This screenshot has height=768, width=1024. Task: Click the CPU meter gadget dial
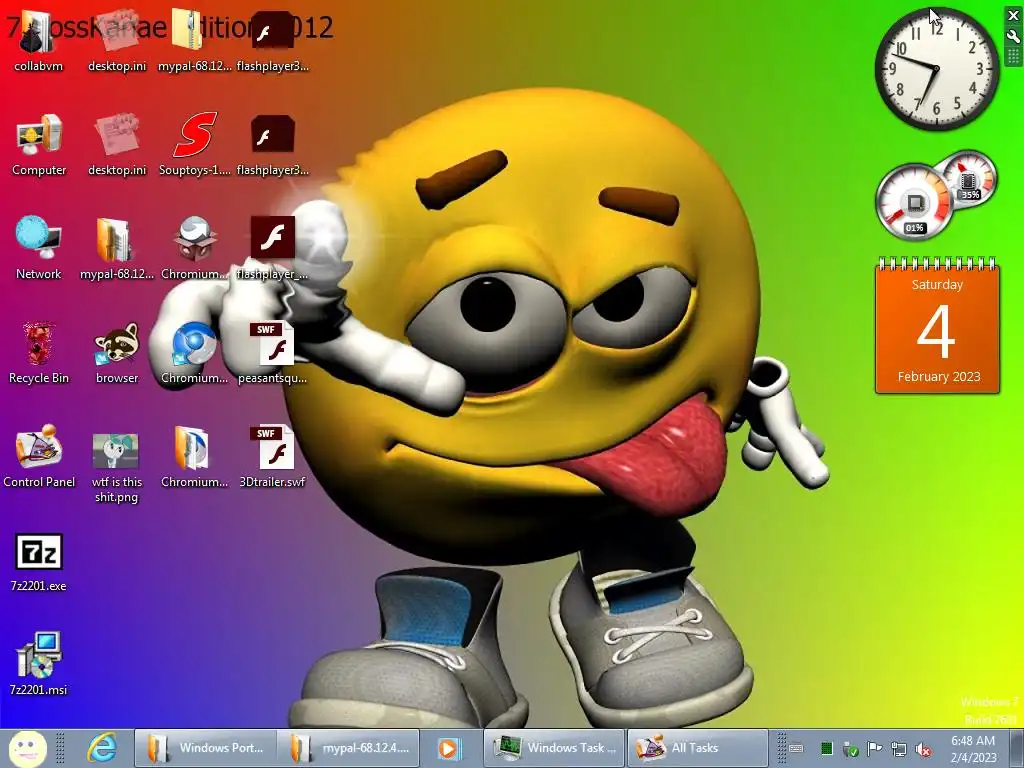coord(914,201)
